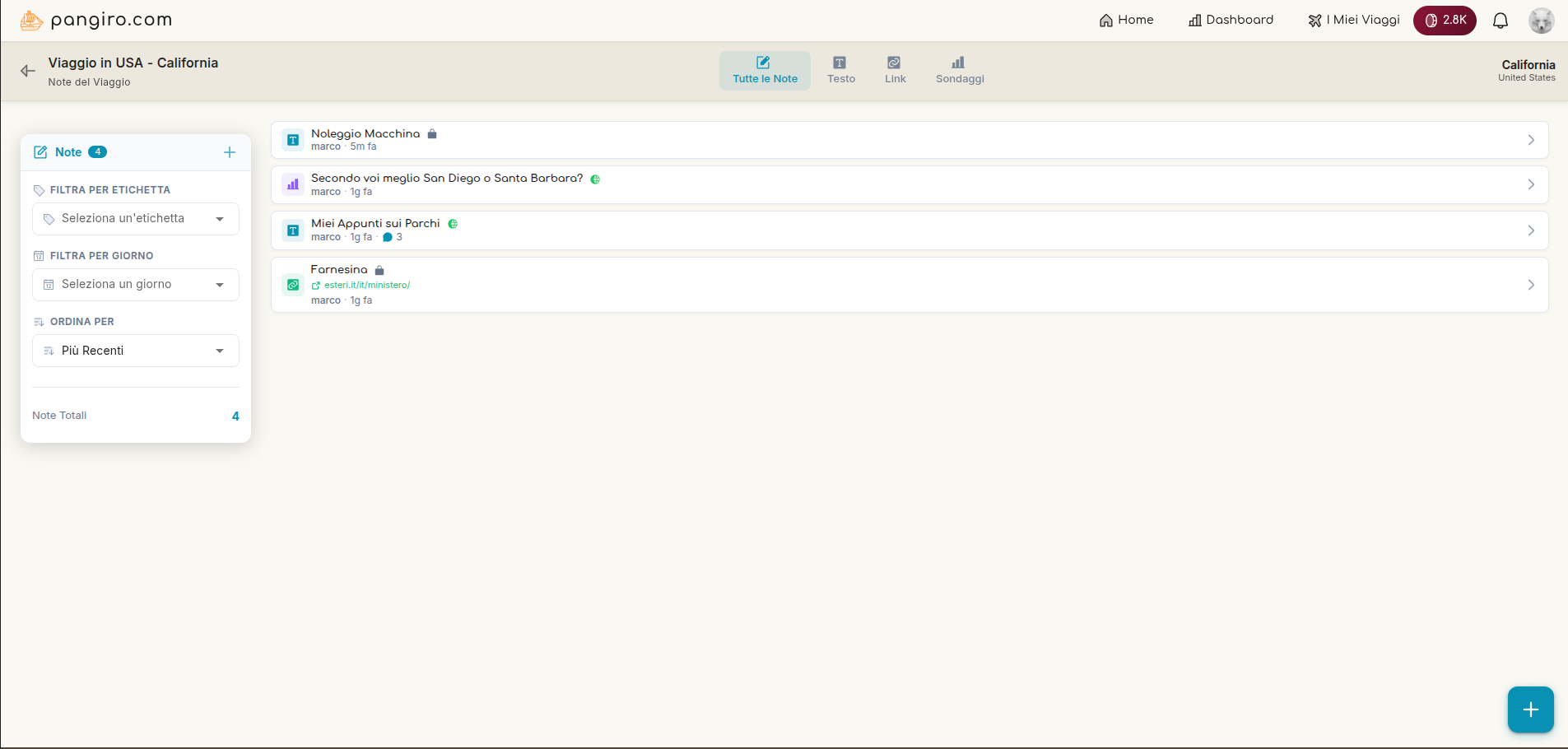Viewport: 1568px width, 749px height.
Task: Click the pangiro.com logo
Action: pos(96,21)
